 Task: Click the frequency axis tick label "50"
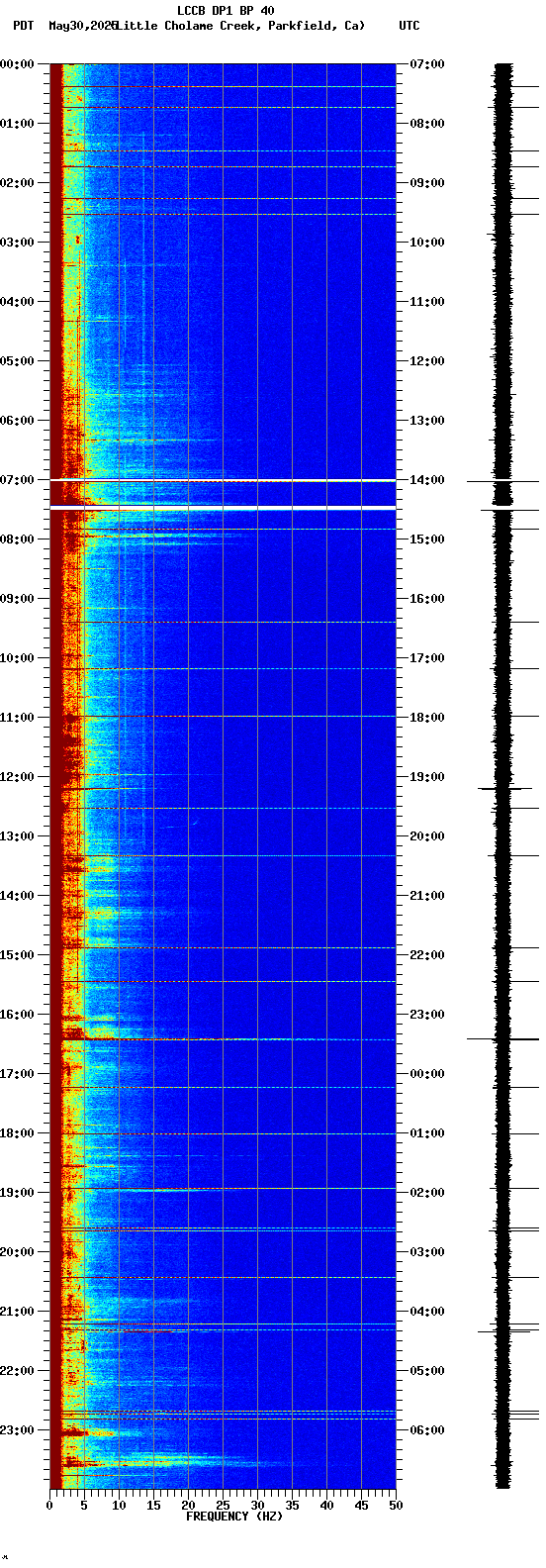click(x=396, y=1506)
